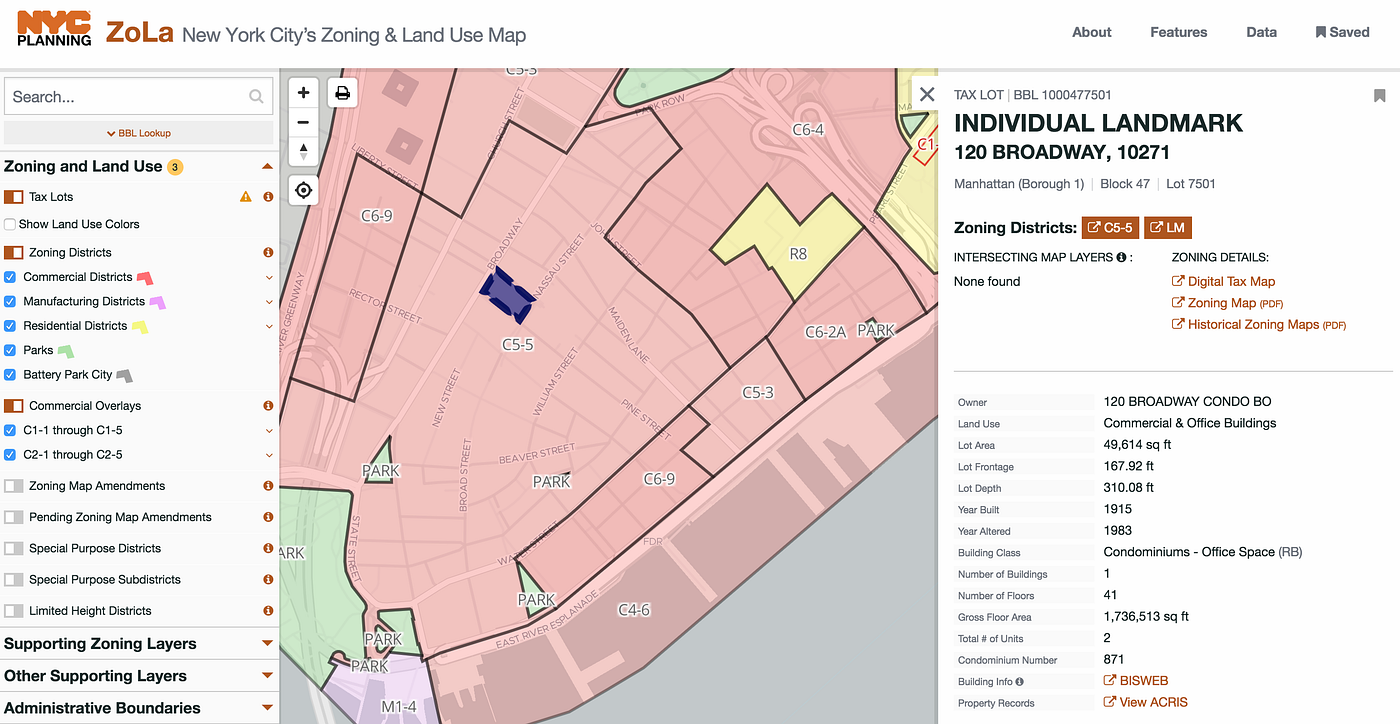Enable the Zoning Map Amendments layer
This screenshot has height=724, width=1400.
[14, 486]
